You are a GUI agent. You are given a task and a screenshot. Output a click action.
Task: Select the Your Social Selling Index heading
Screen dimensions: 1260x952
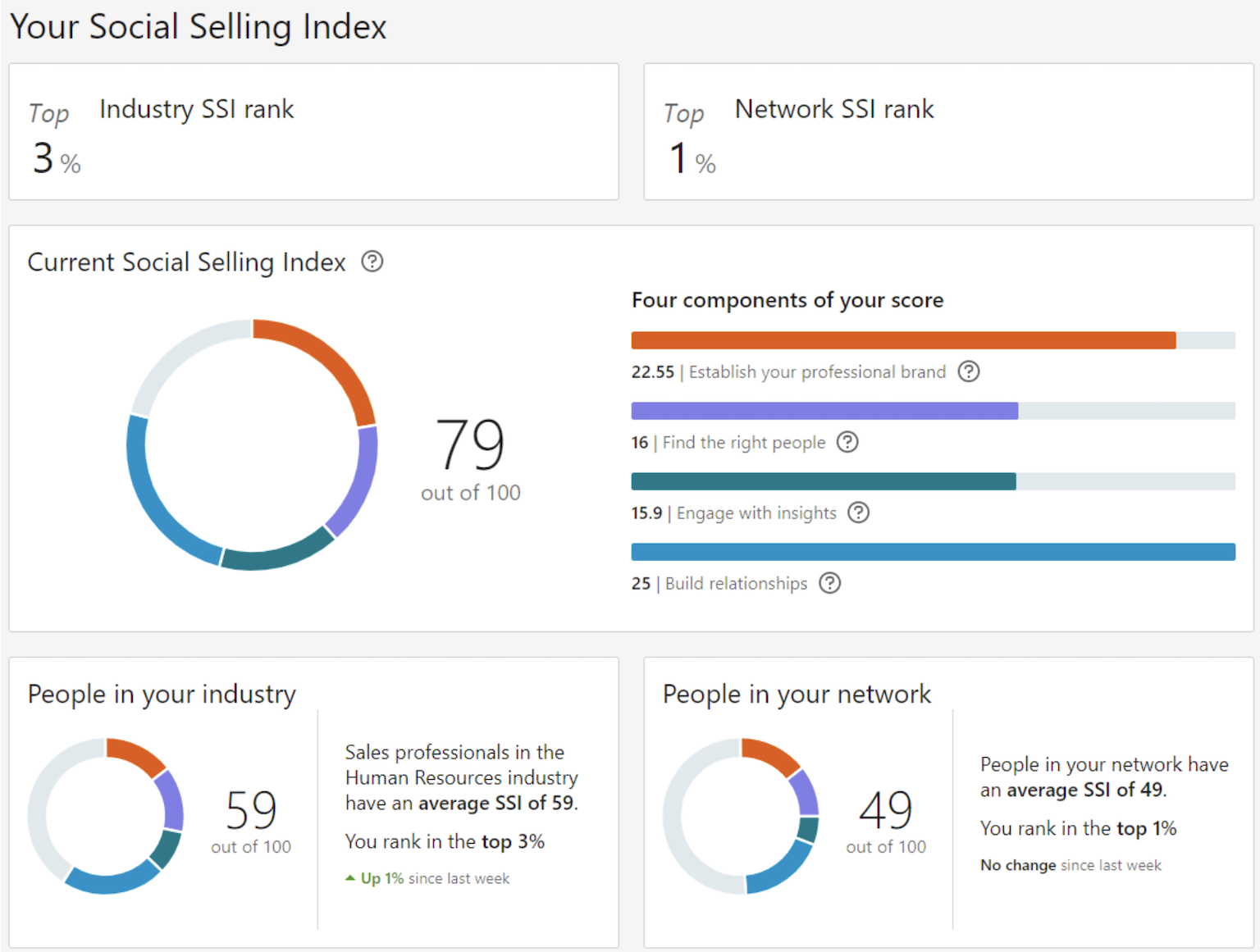tap(198, 26)
